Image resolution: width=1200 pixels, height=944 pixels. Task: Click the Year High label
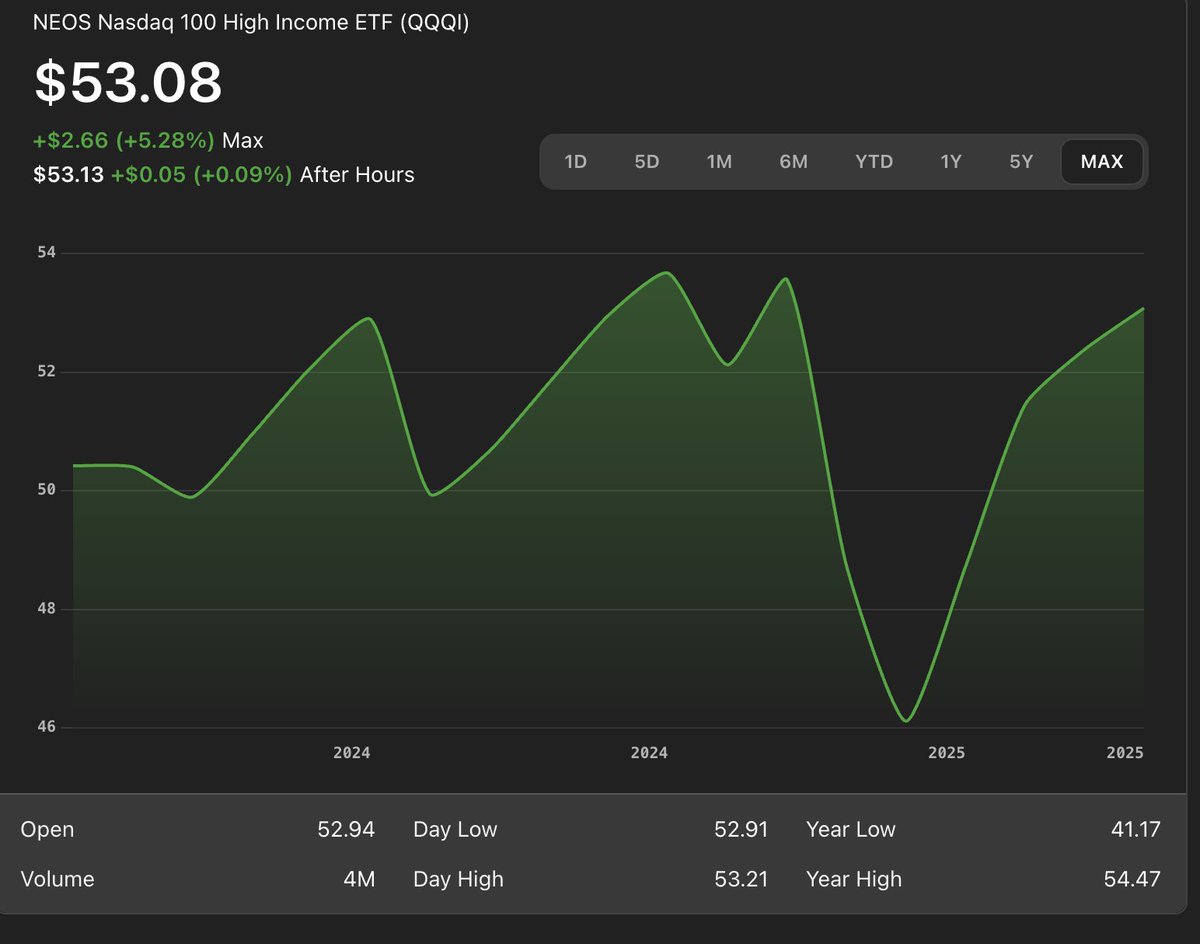(x=854, y=879)
